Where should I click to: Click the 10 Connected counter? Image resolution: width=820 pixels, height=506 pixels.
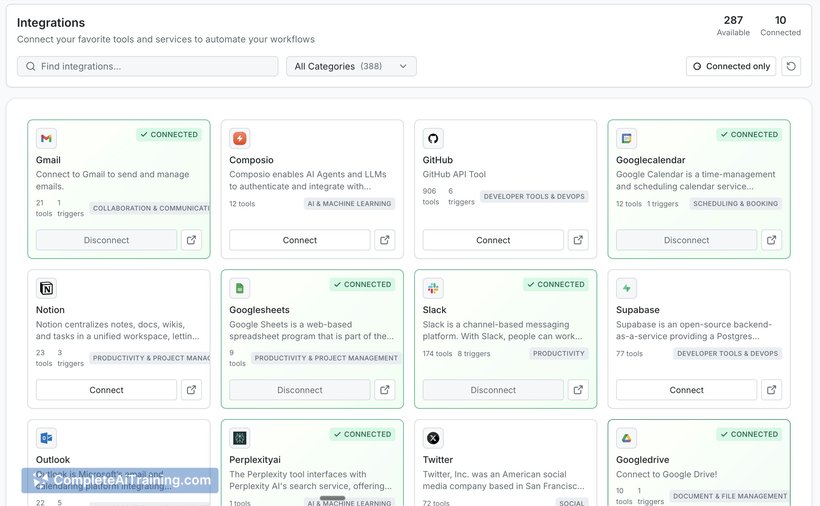click(x=780, y=26)
